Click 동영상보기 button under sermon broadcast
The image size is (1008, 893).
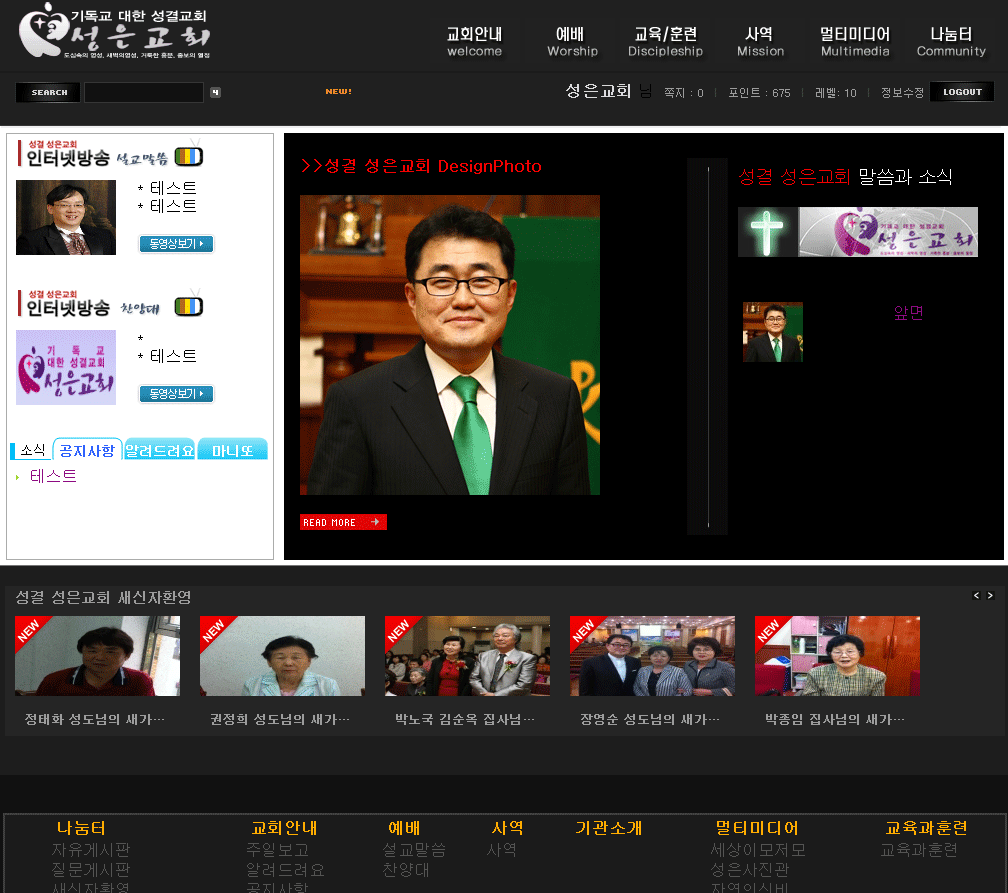pos(176,243)
